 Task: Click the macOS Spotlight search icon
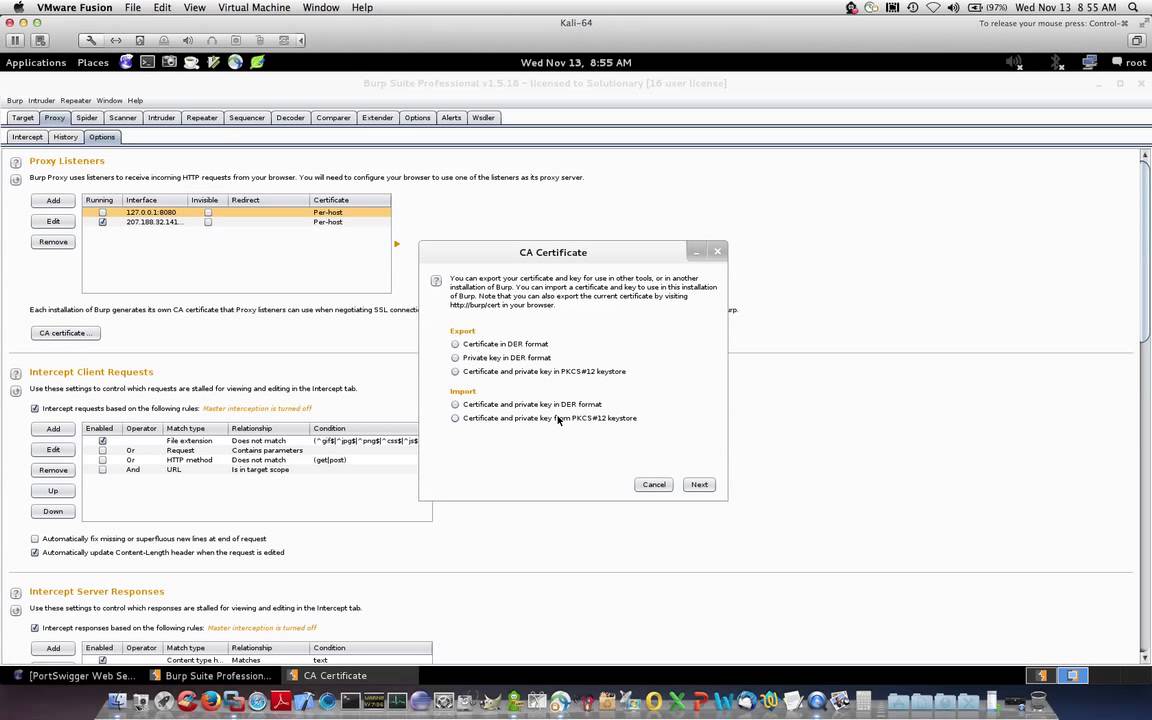[x=1134, y=7]
